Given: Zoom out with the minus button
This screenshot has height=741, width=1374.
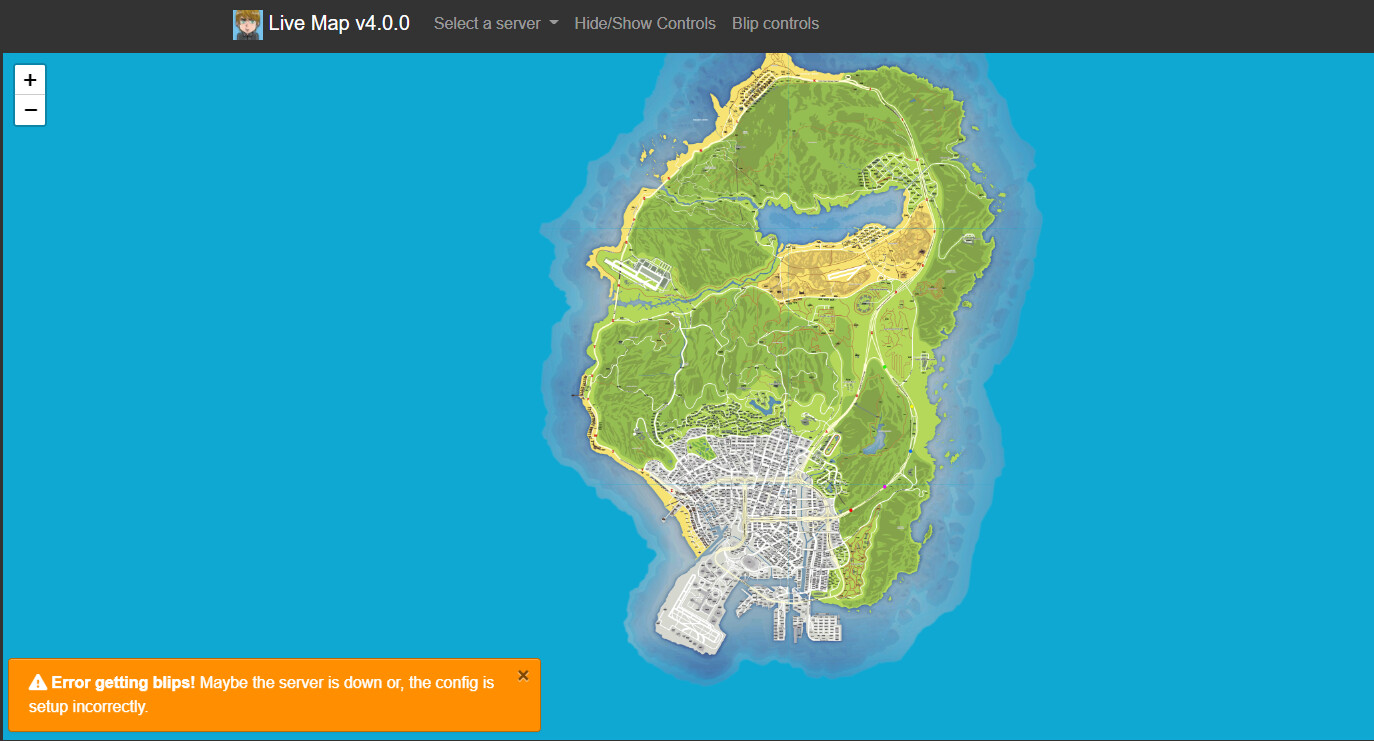Looking at the screenshot, I should point(30,110).
